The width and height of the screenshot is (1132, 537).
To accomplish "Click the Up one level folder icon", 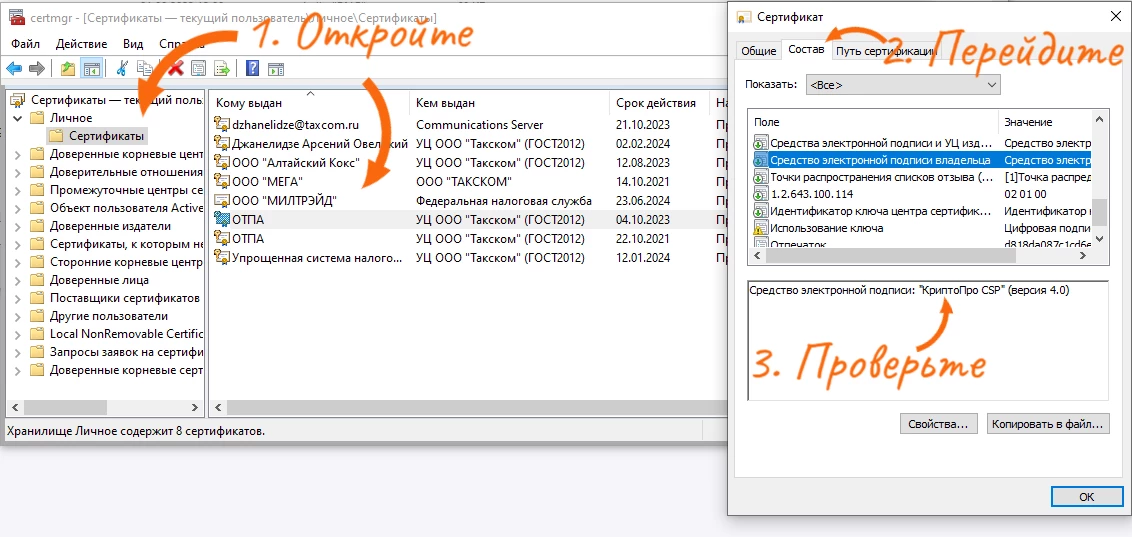I will tap(67, 68).
